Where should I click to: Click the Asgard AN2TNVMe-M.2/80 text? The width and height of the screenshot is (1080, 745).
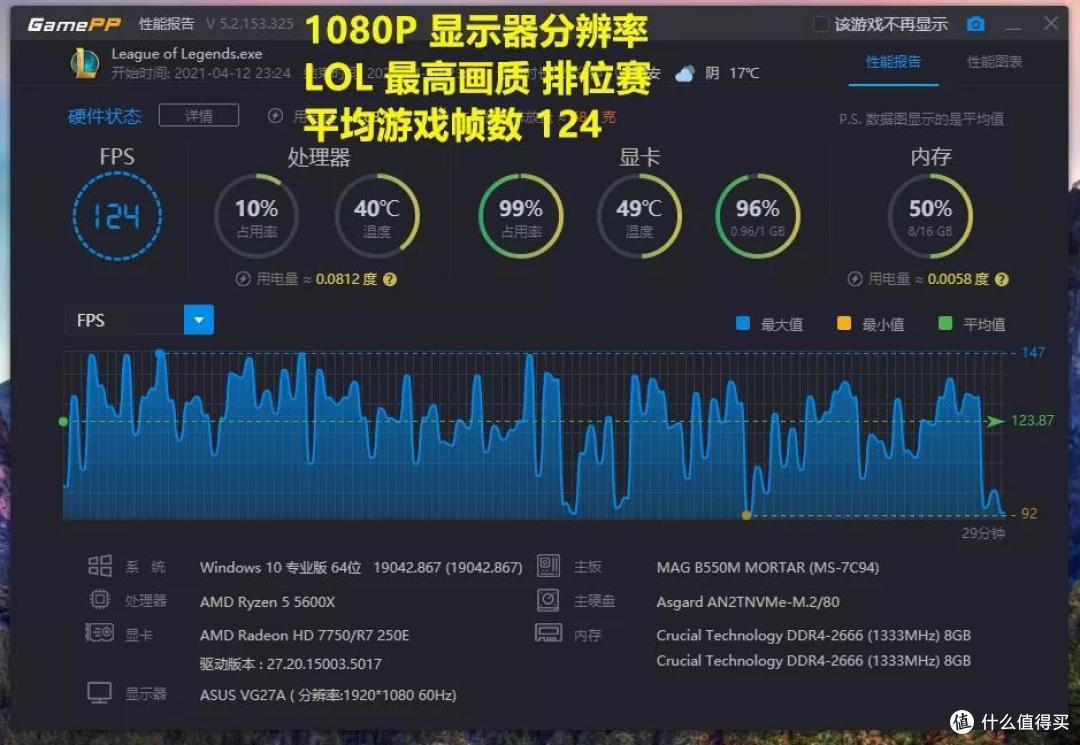pyautogui.click(x=748, y=602)
